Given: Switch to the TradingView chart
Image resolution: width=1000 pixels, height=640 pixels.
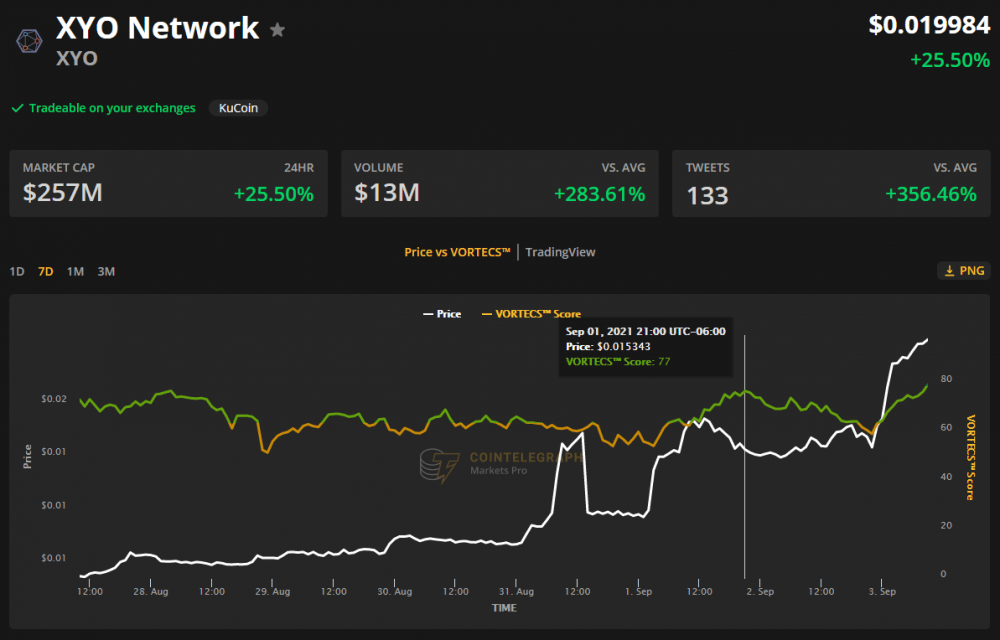Looking at the screenshot, I should (561, 252).
